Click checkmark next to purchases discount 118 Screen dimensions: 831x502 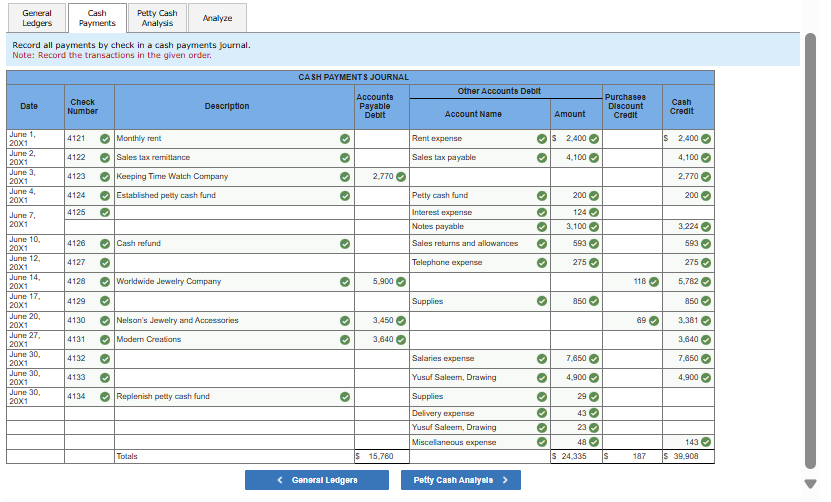pyautogui.click(x=654, y=282)
